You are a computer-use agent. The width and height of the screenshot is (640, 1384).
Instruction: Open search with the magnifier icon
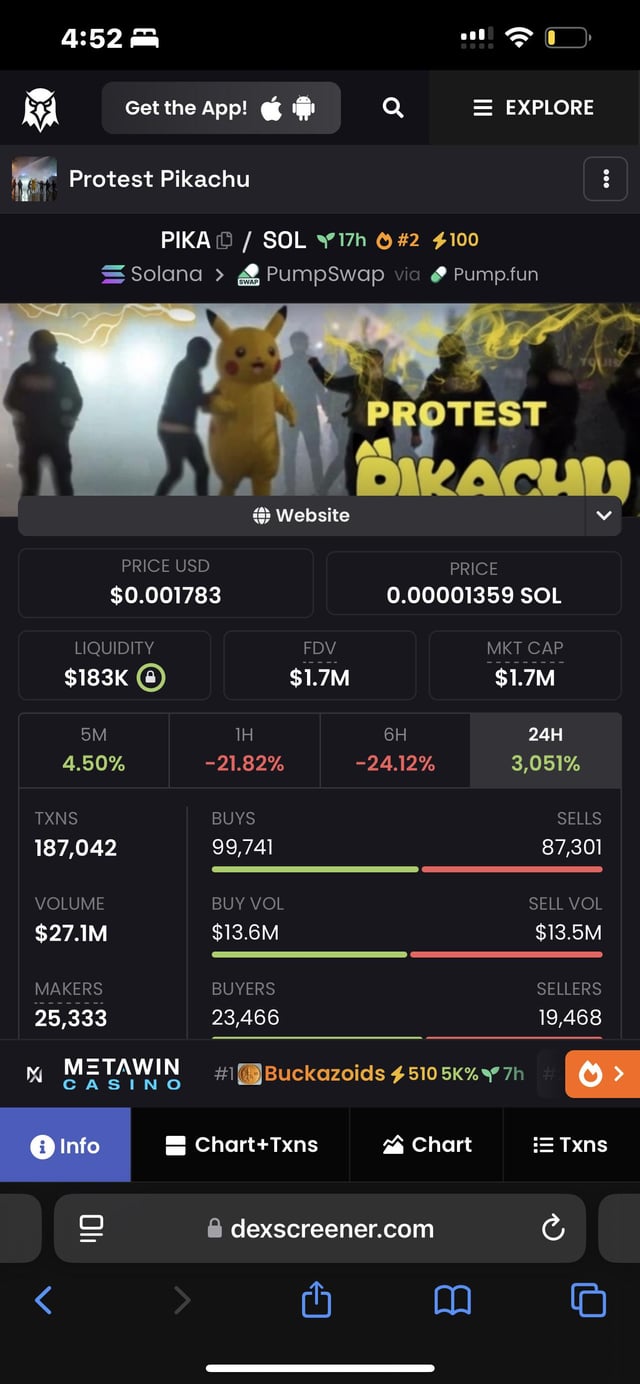(x=393, y=108)
